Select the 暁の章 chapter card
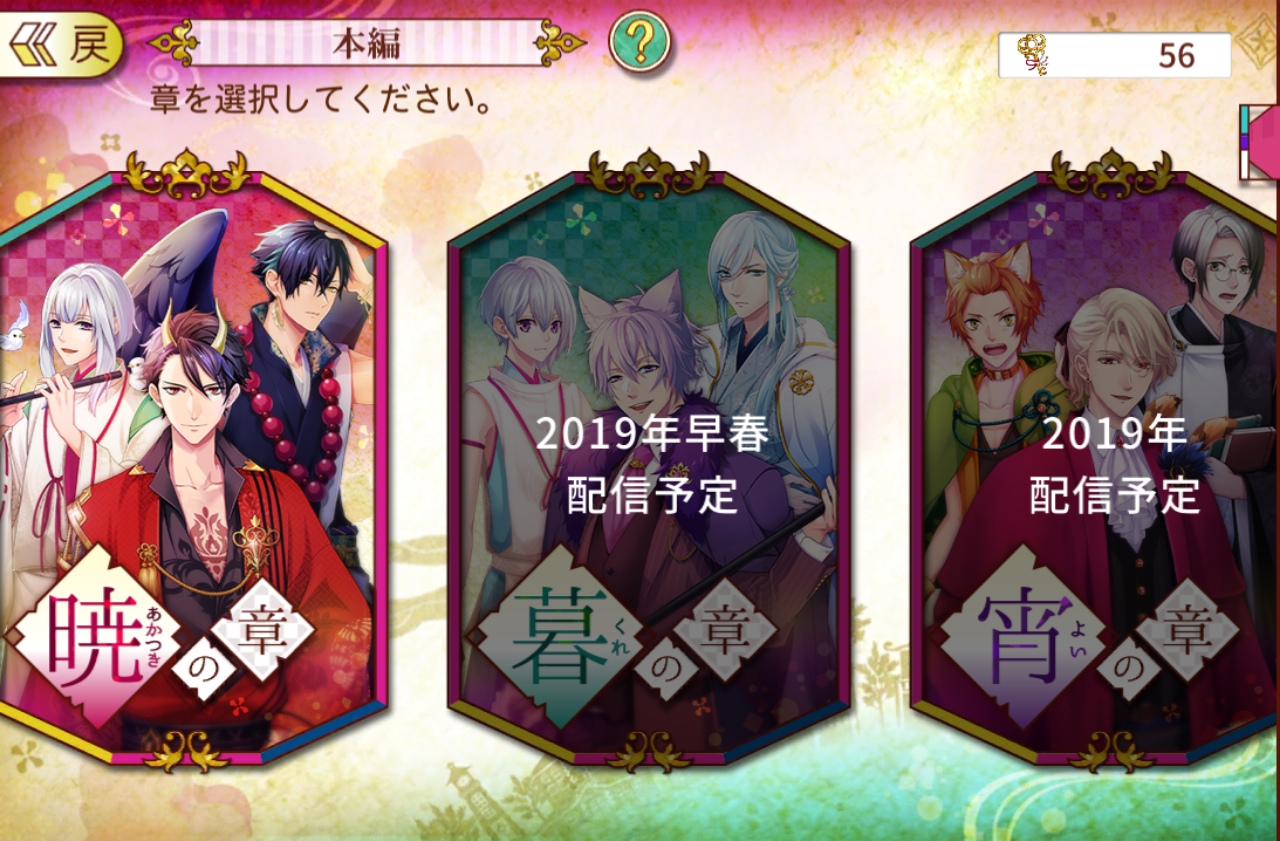 pyautogui.click(x=188, y=460)
